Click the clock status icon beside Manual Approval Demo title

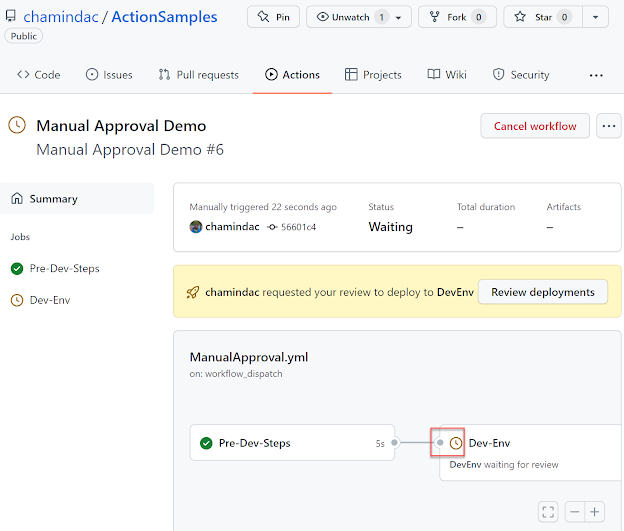click(x=17, y=125)
